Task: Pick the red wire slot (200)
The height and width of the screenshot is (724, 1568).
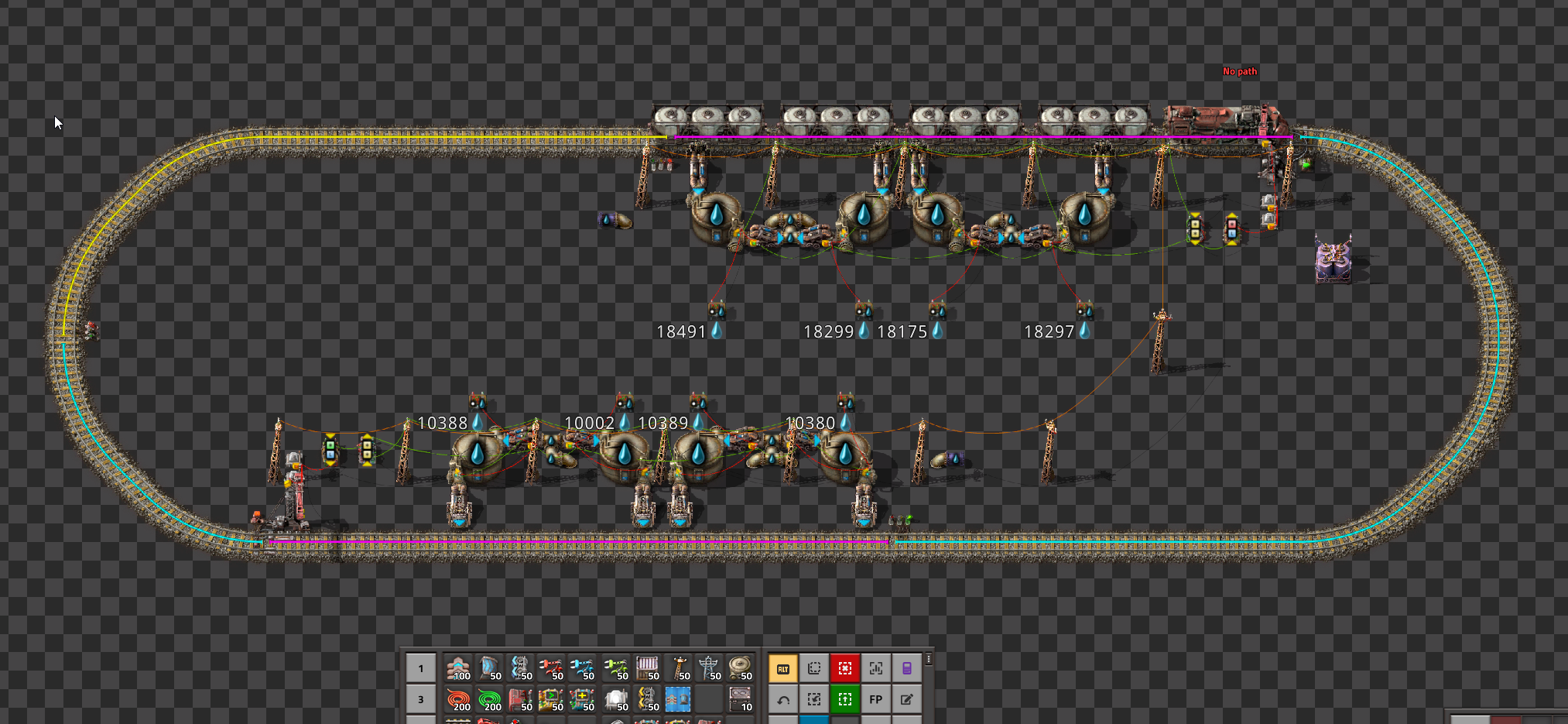Action: [458, 699]
